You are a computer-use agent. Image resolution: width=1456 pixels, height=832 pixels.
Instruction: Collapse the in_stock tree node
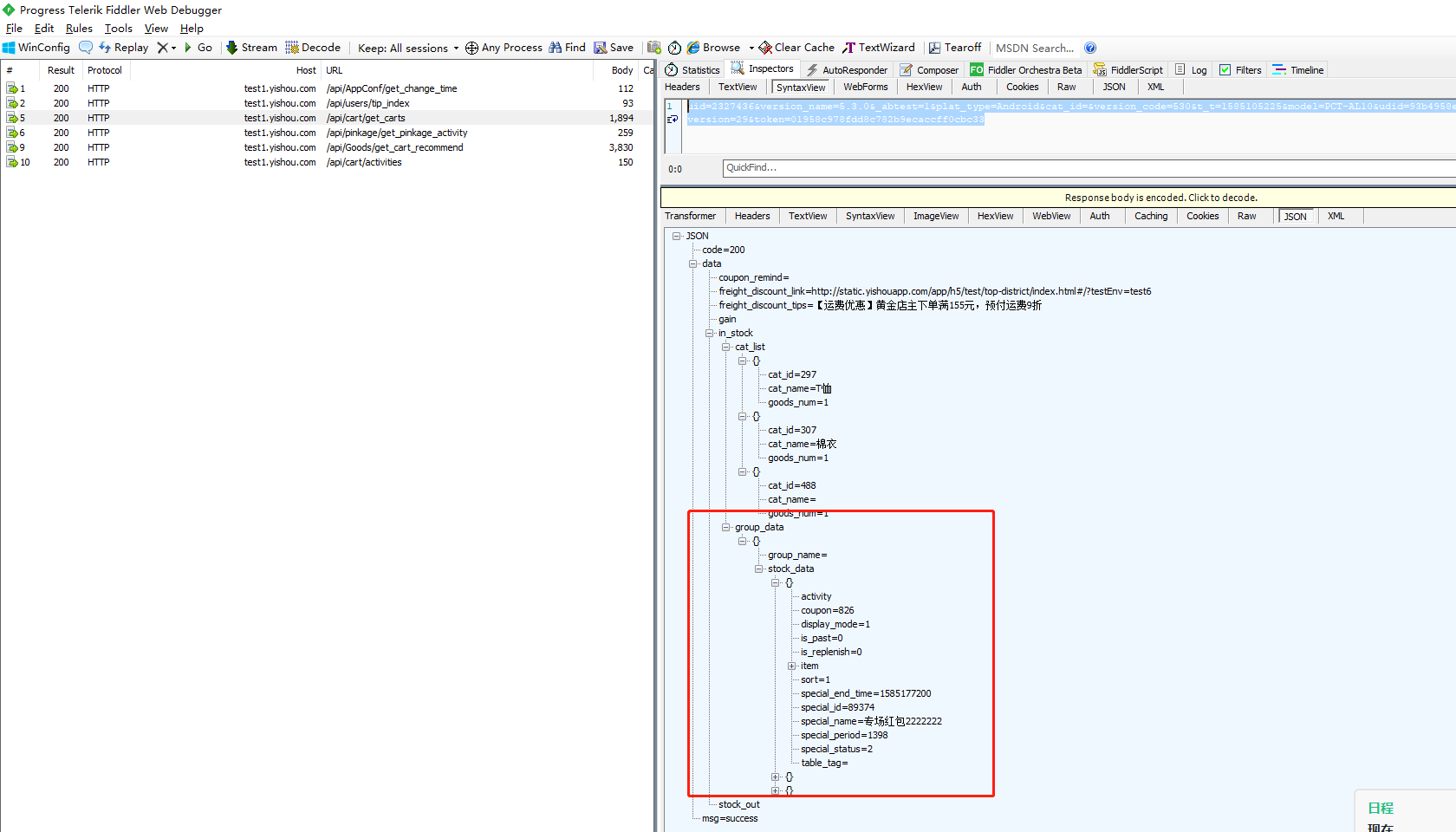click(709, 333)
